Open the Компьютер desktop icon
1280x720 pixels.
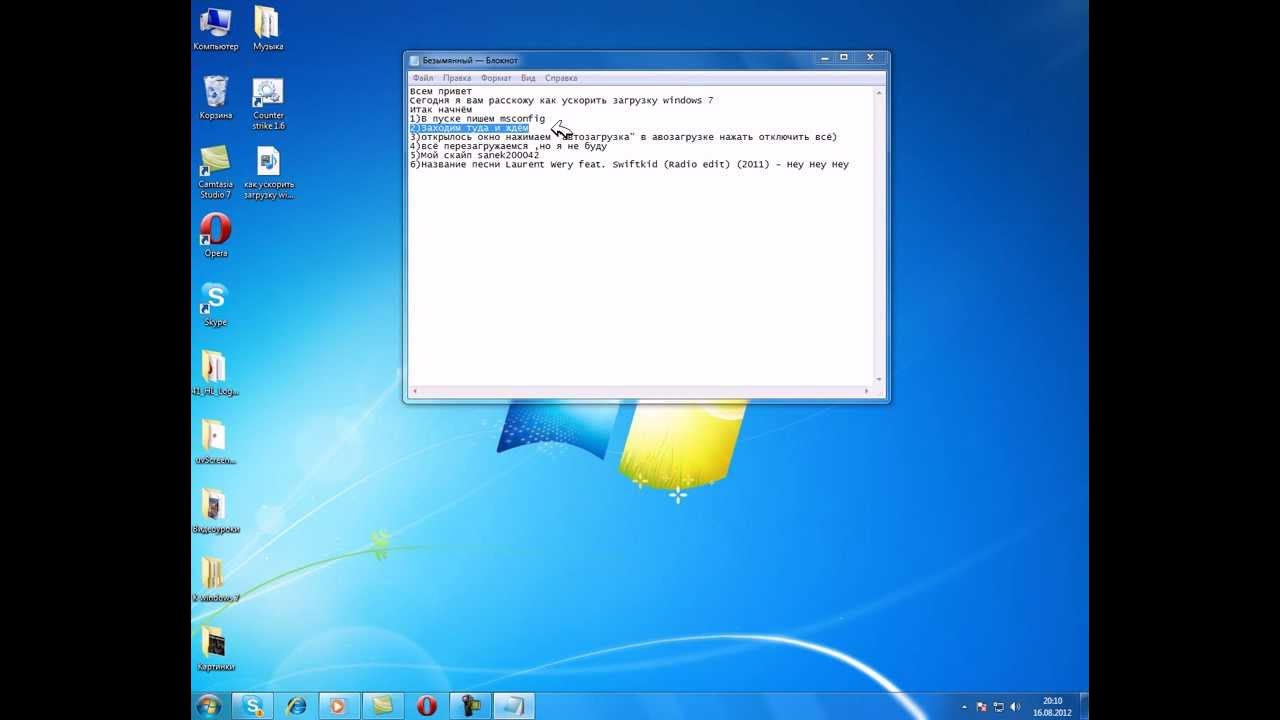[x=215, y=29]
